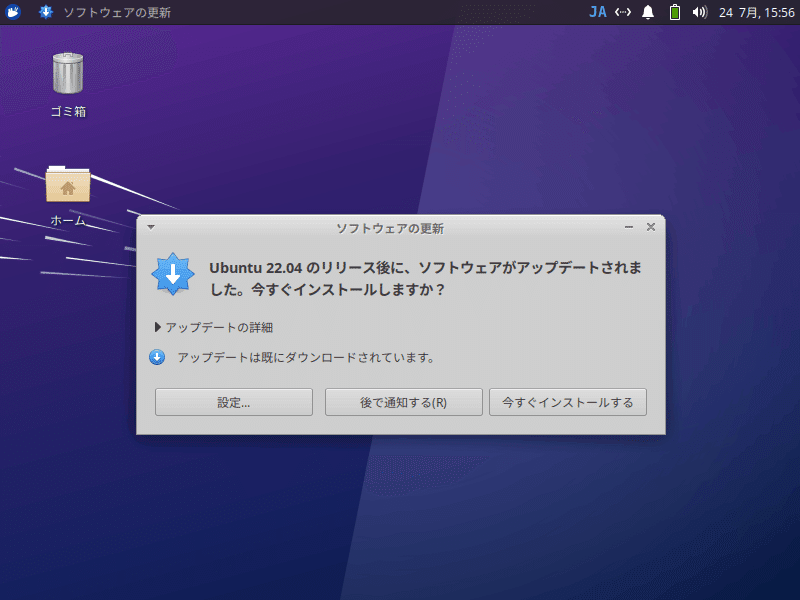Screen dimensions: 800x600
Task: Click the Ubuntu 22.04 update message text
Action: point(425,279)
